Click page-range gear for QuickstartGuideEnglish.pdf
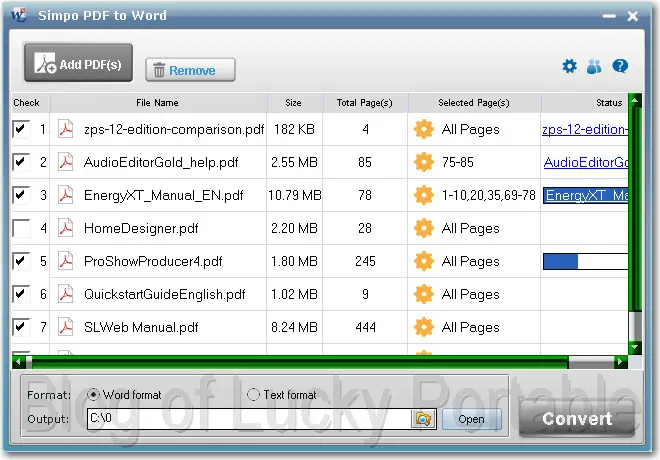This screenshot has width=660, height=460. click(x=423, y=294)
